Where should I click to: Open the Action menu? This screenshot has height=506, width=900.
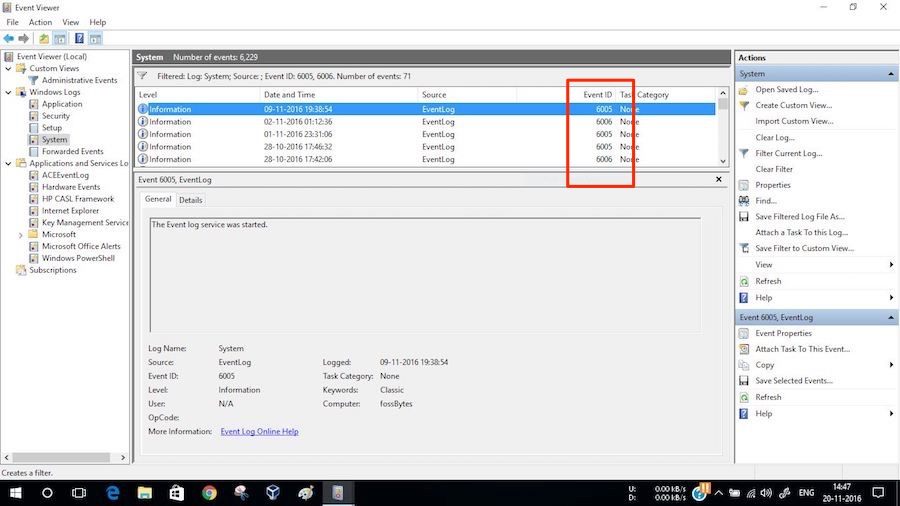(x=40, y=22)
